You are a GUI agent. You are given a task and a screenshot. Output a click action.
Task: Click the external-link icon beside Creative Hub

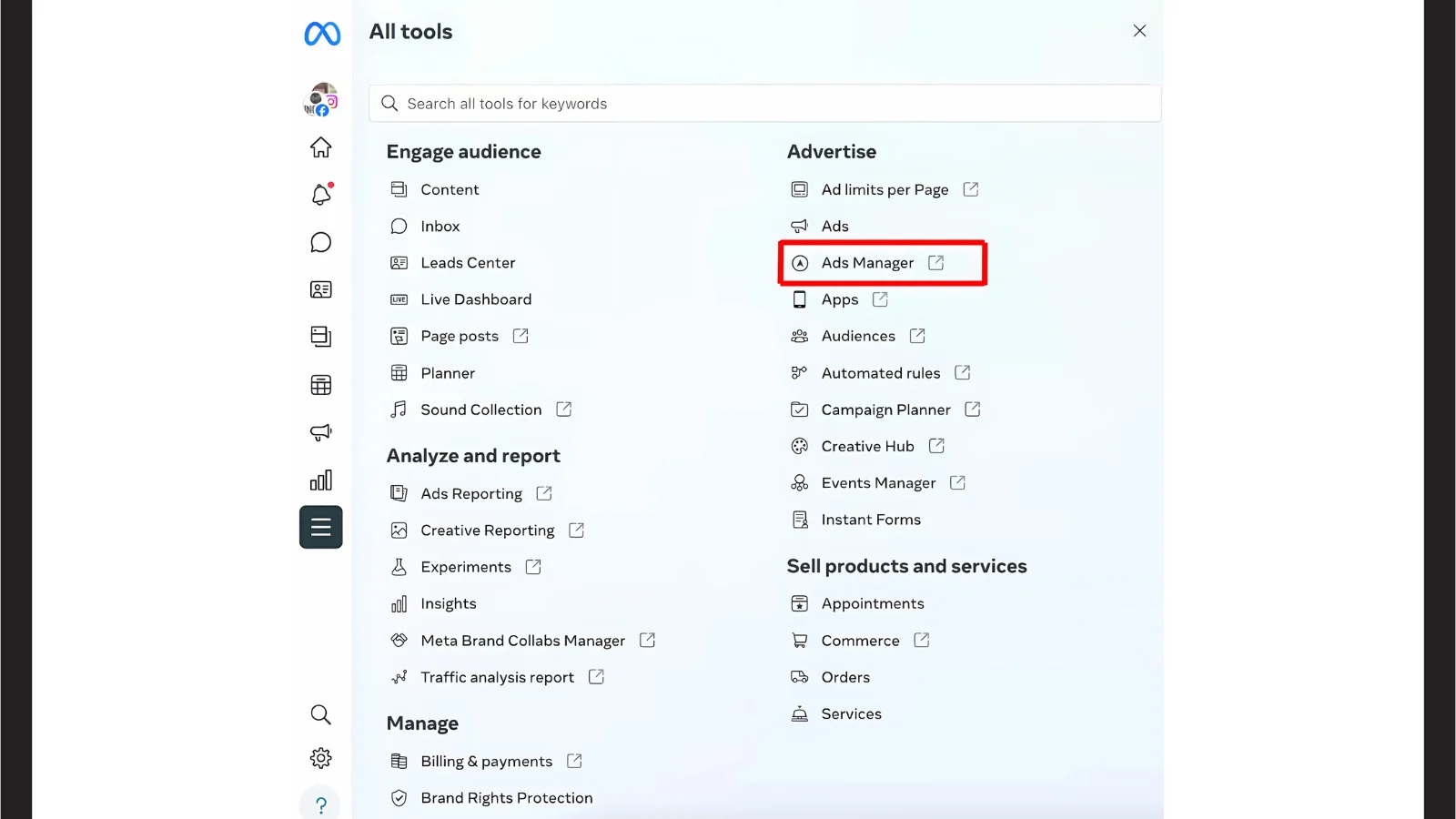click(x=936, y=446)
